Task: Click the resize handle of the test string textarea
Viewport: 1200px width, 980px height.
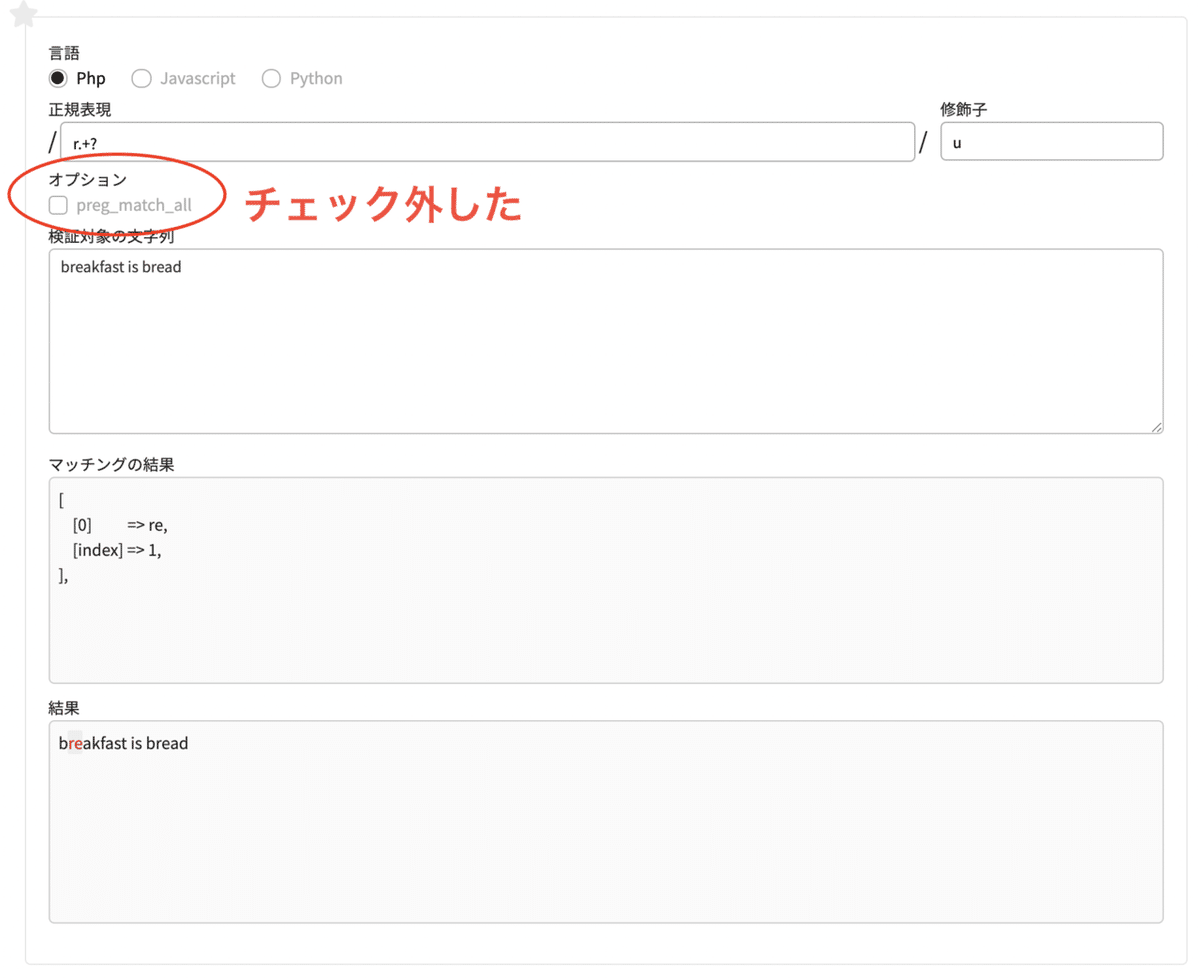Action: click(1157, 427)
